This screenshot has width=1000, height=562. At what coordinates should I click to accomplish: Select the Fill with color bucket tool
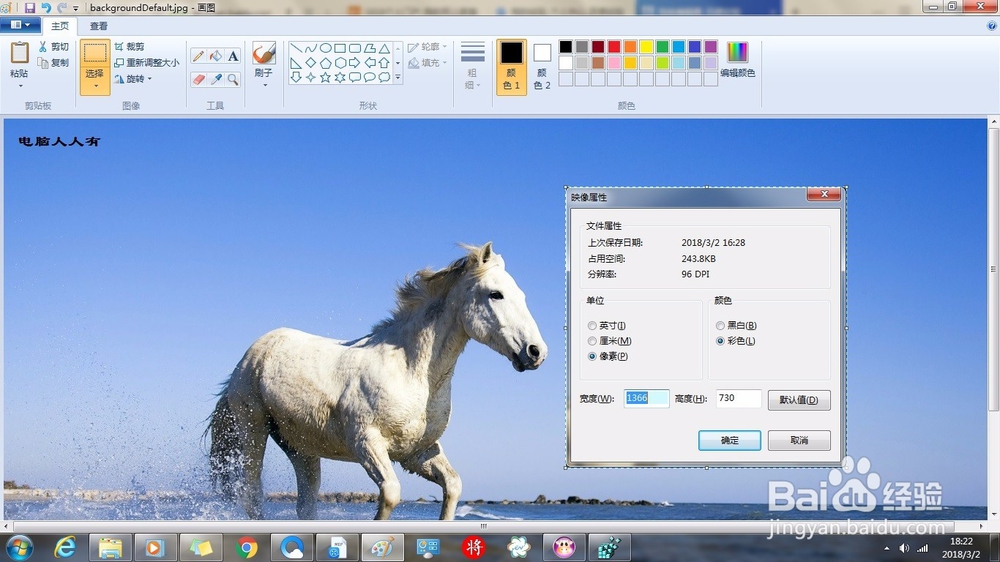[216, 56]
